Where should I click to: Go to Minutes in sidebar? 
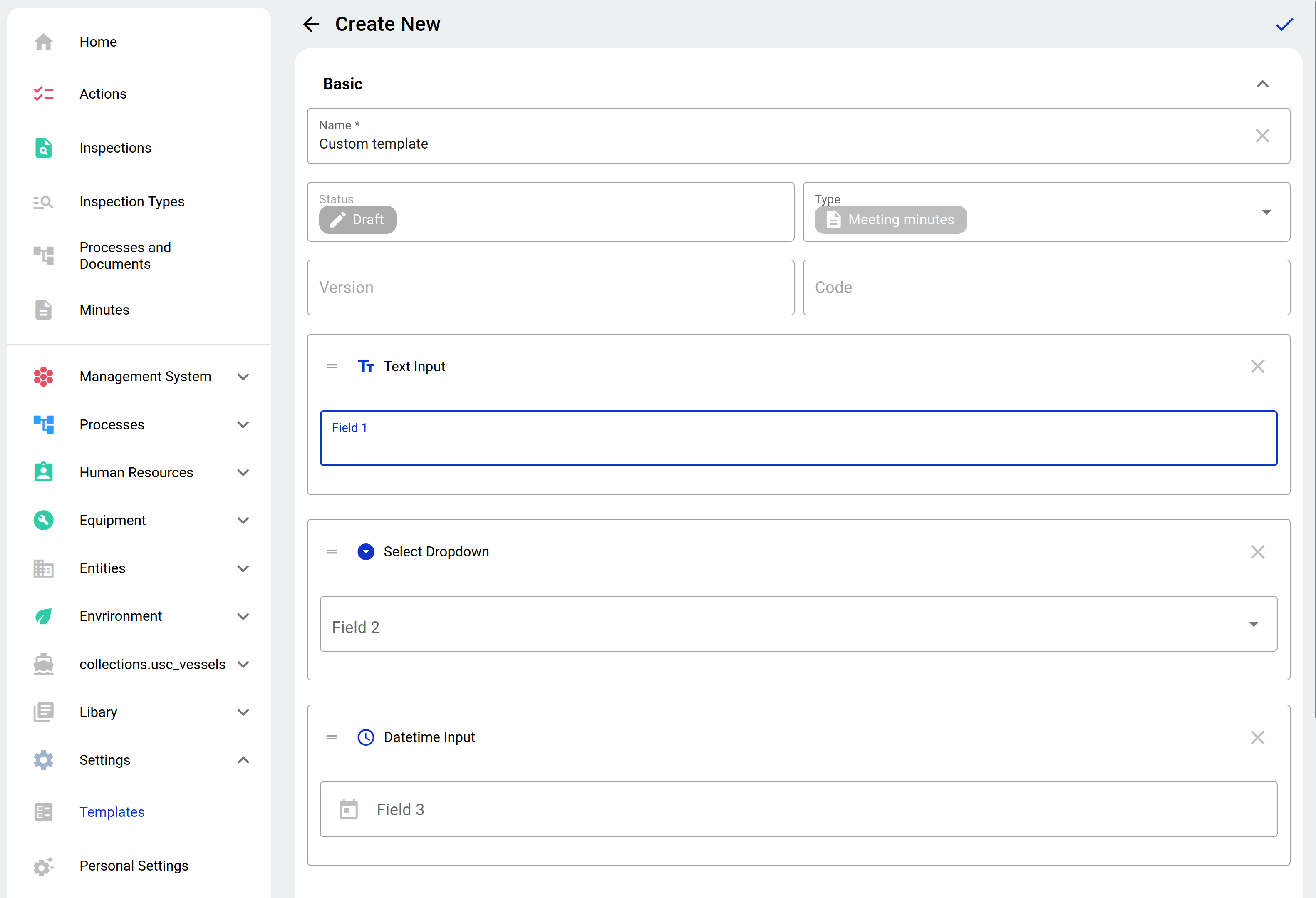(104, 310)
